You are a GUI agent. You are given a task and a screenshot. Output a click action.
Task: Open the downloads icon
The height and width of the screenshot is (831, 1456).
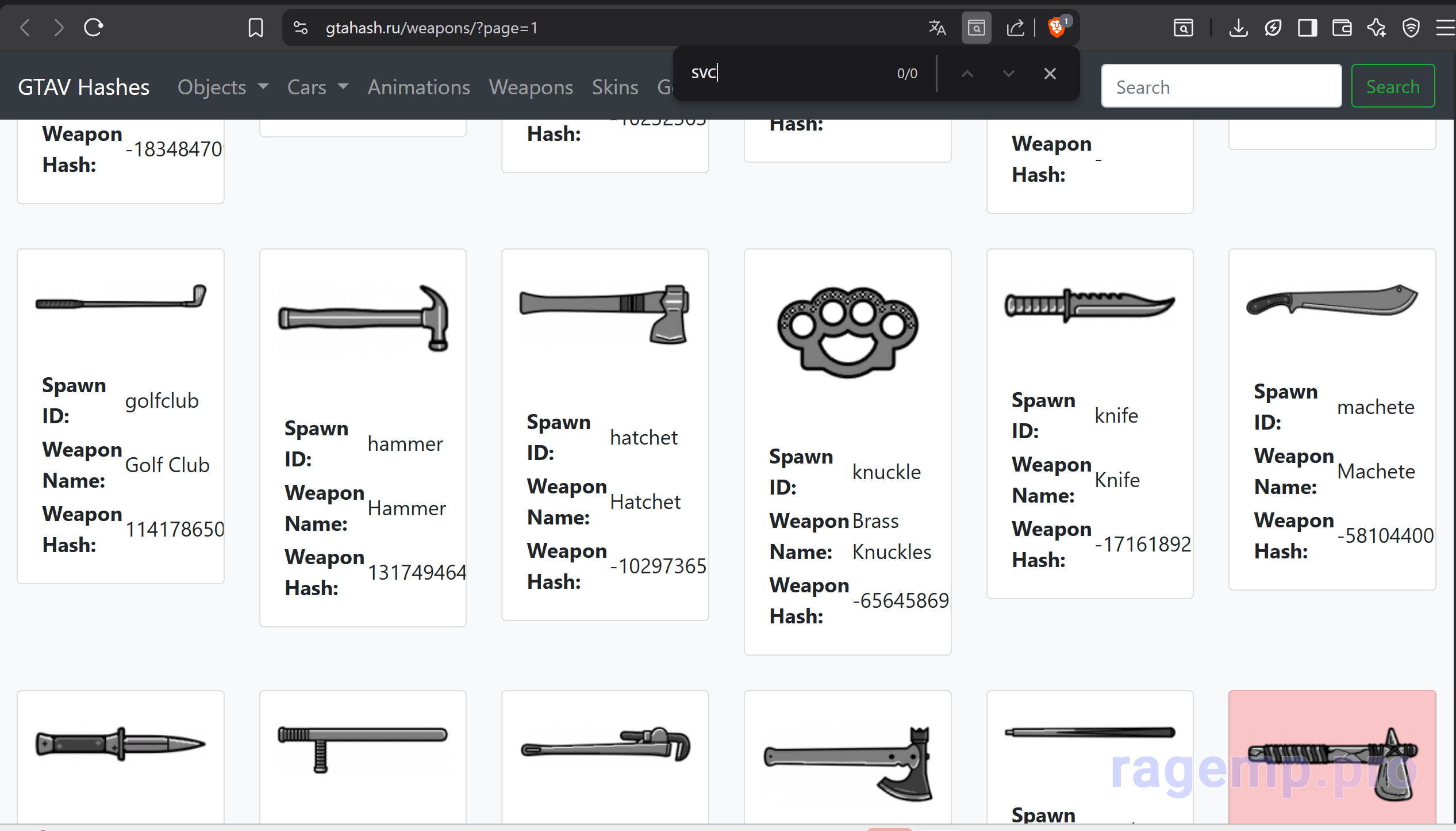pos(1238,28)
